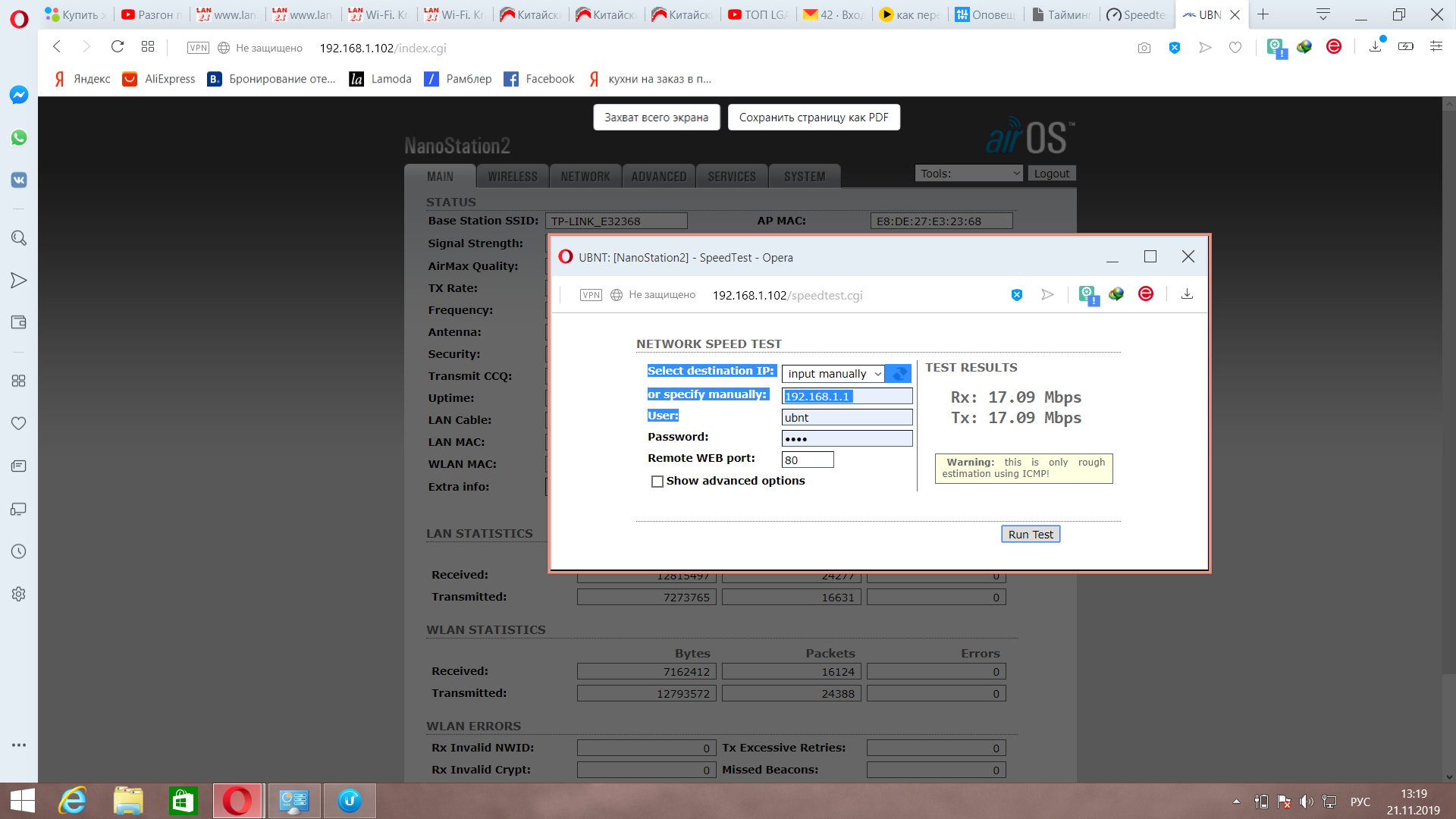Open AliExpress bookmark
1456x819 pixels.
[x=159, y=79]
